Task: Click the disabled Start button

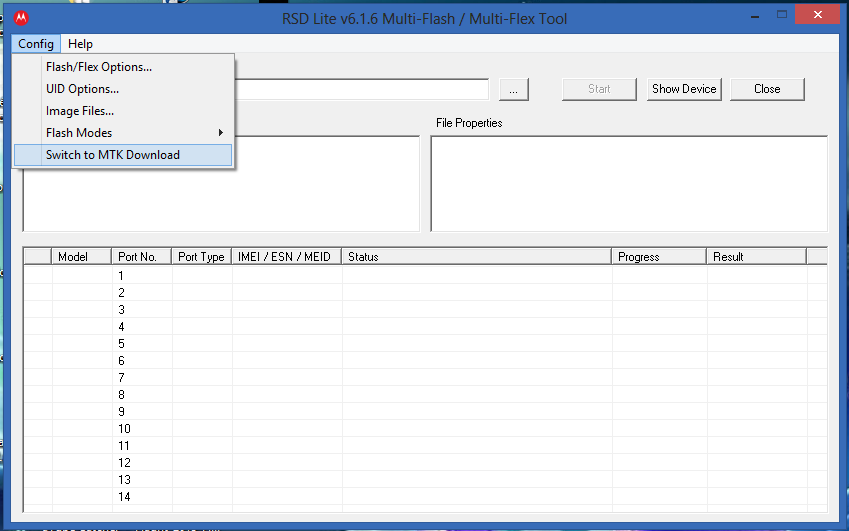Action: [599, 89]
